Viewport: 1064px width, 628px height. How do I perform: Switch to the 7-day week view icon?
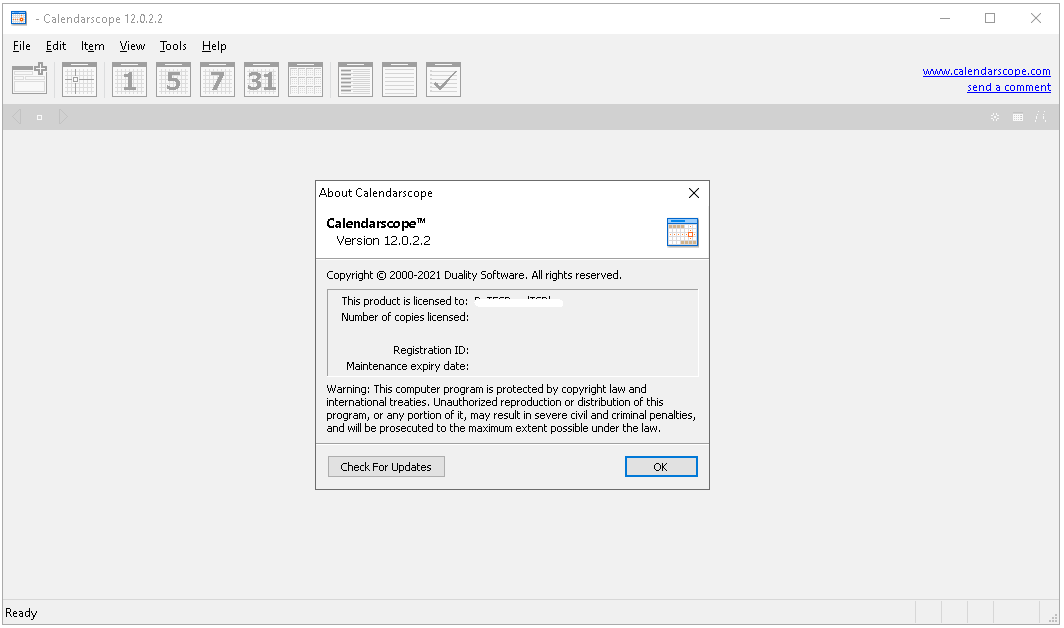pos(217,79)
